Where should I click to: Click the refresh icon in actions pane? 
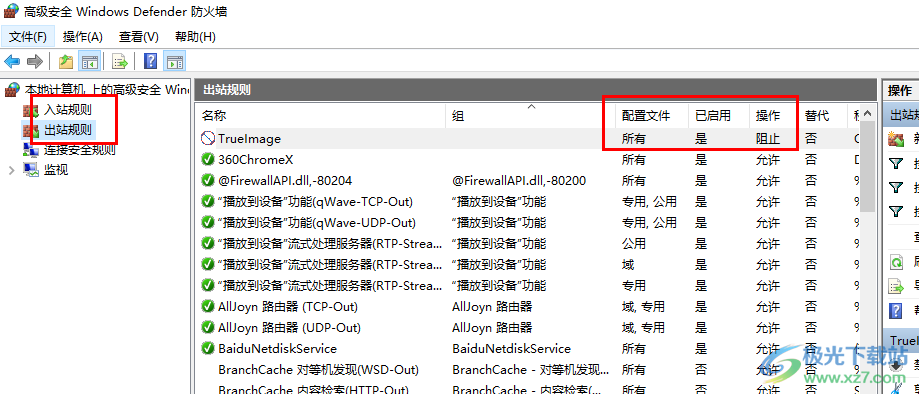[x=896, y=261]
